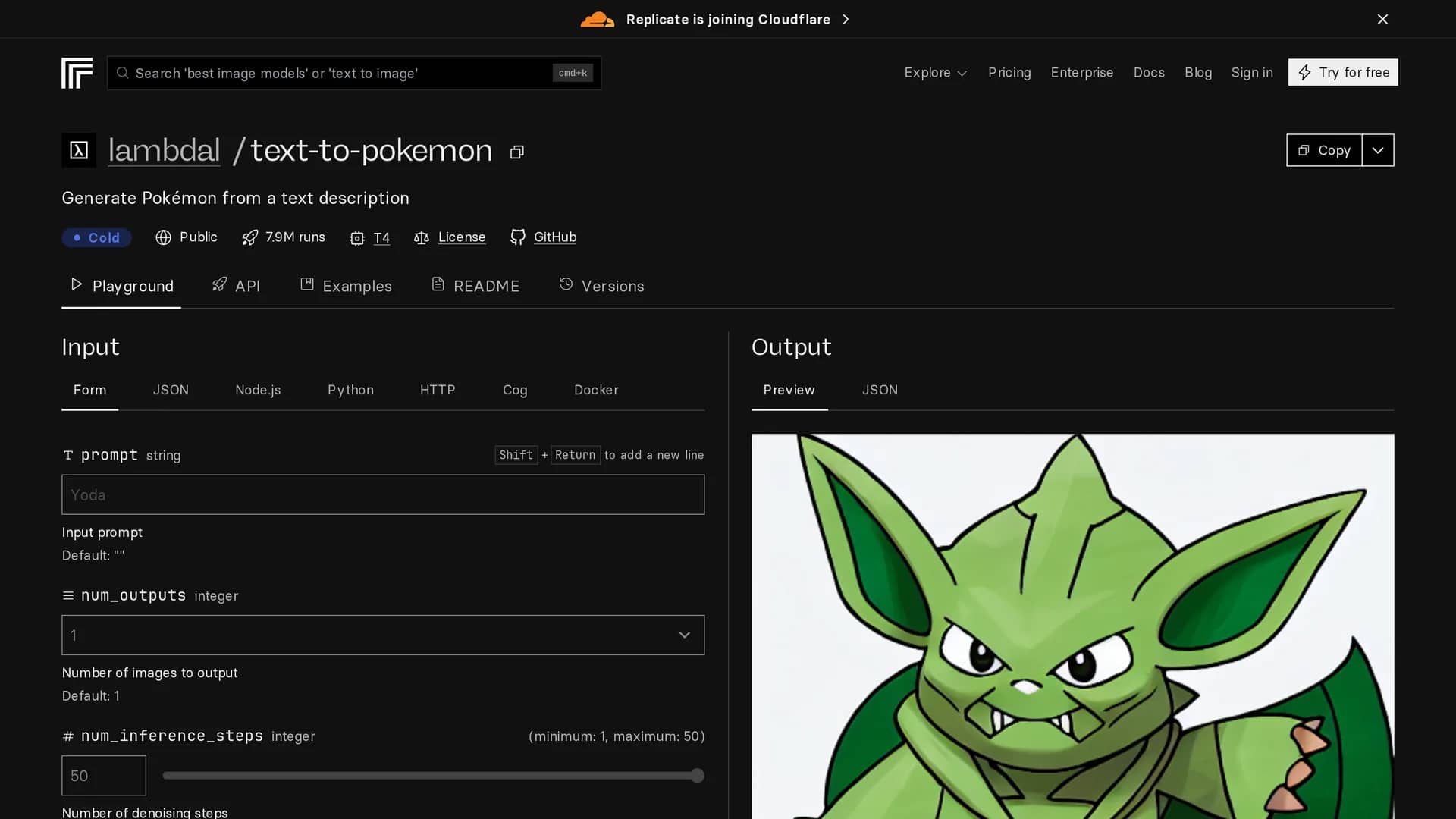Click the chip icon beside T4
Viewport: 1456px width, 819px height.
pos(357,238)
